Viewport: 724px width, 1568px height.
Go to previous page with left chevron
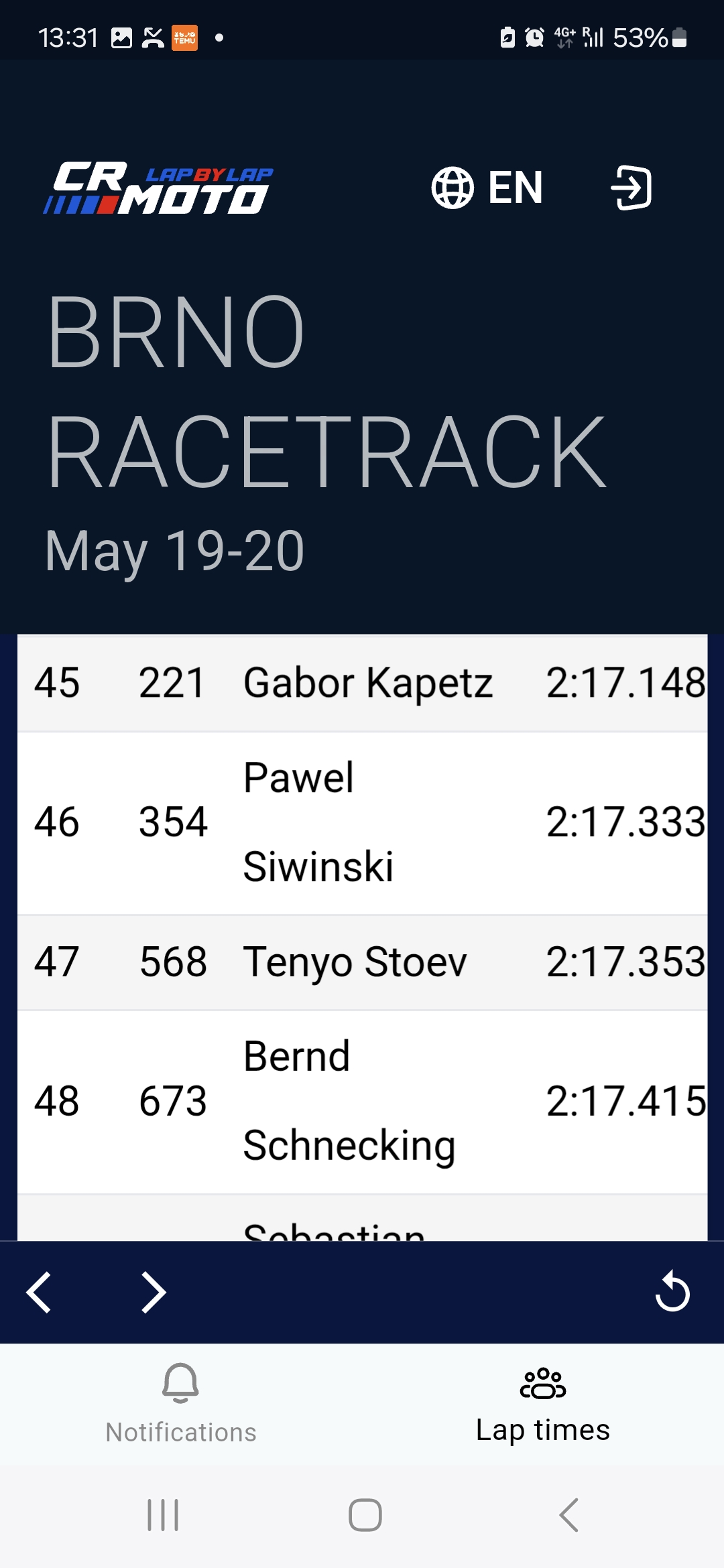point(39,1292)
